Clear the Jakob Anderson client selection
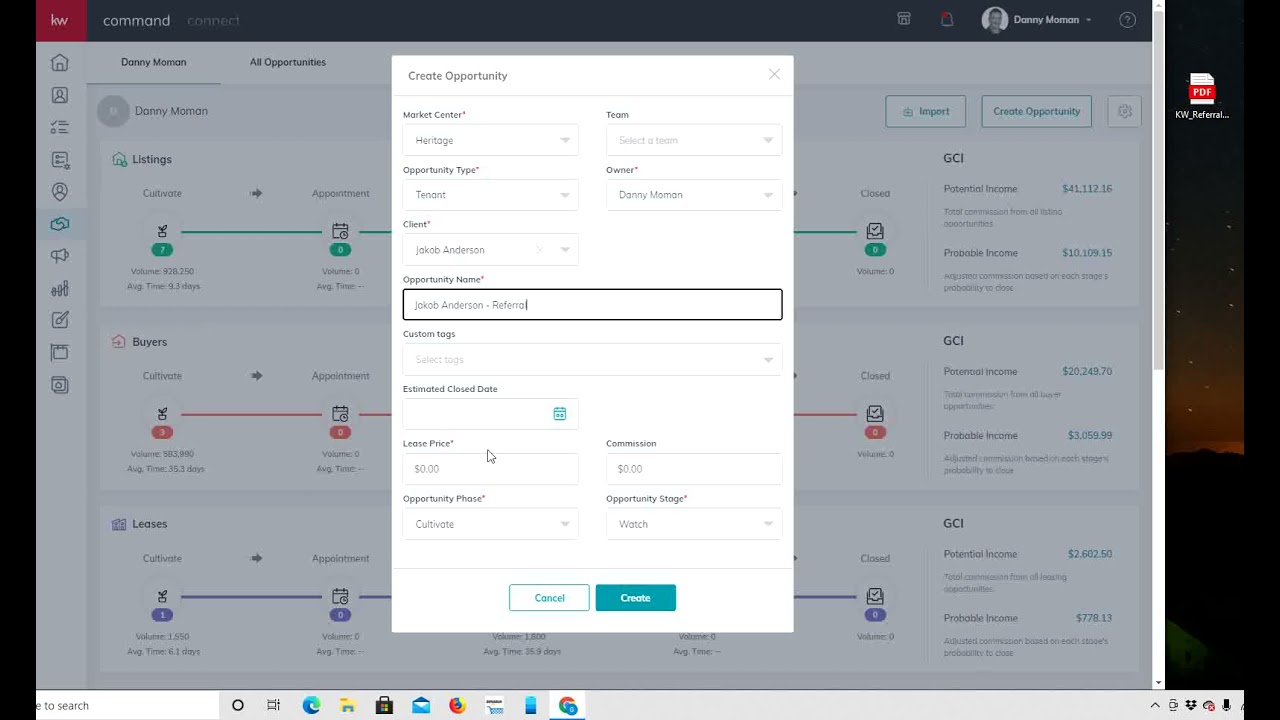The height and width of the screenshot is (720, 1280). click(540, 250)
